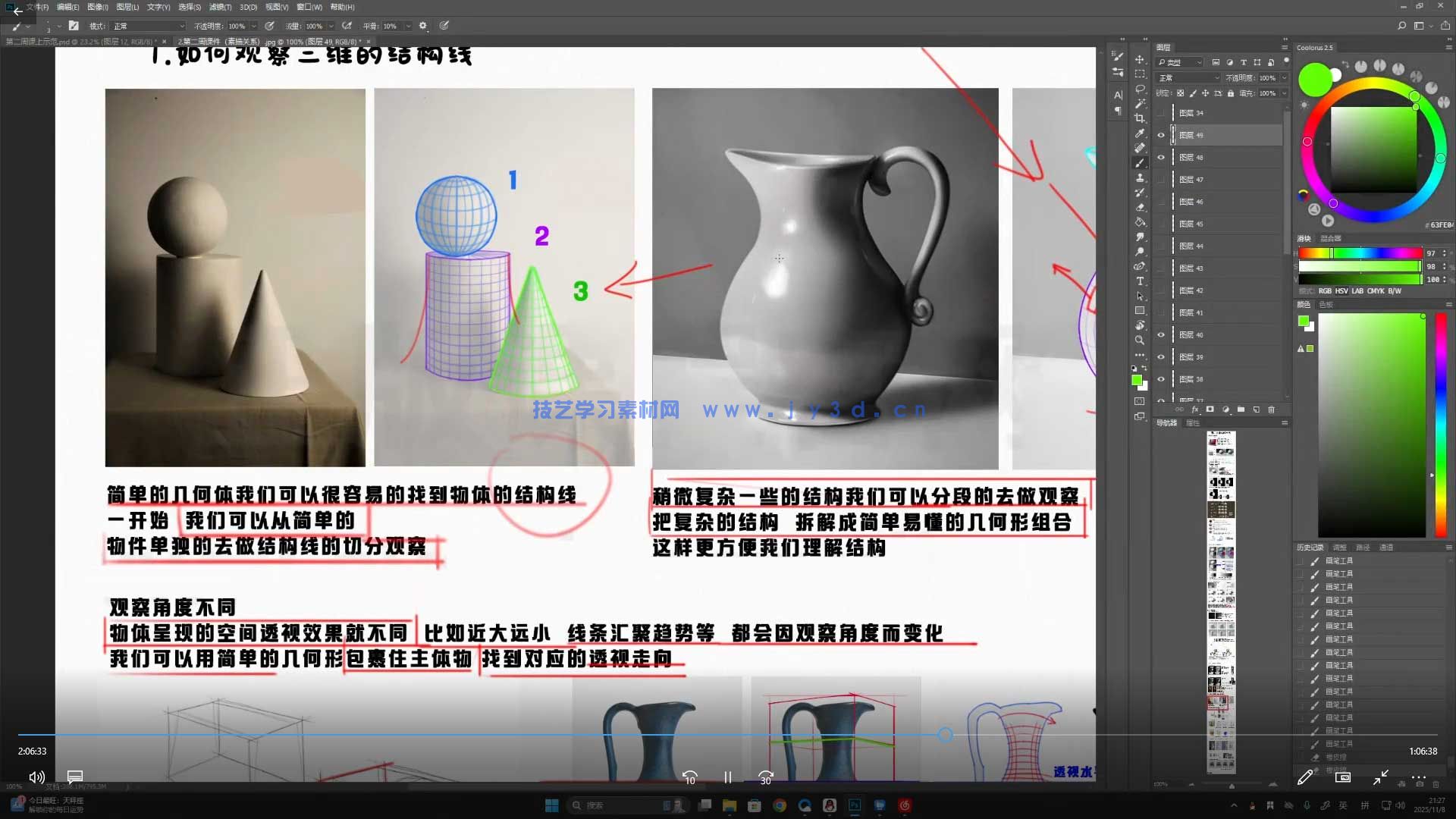1456x819 pixels.
Task: Click the delete layer trash icon
Action: coord(1272,409)
